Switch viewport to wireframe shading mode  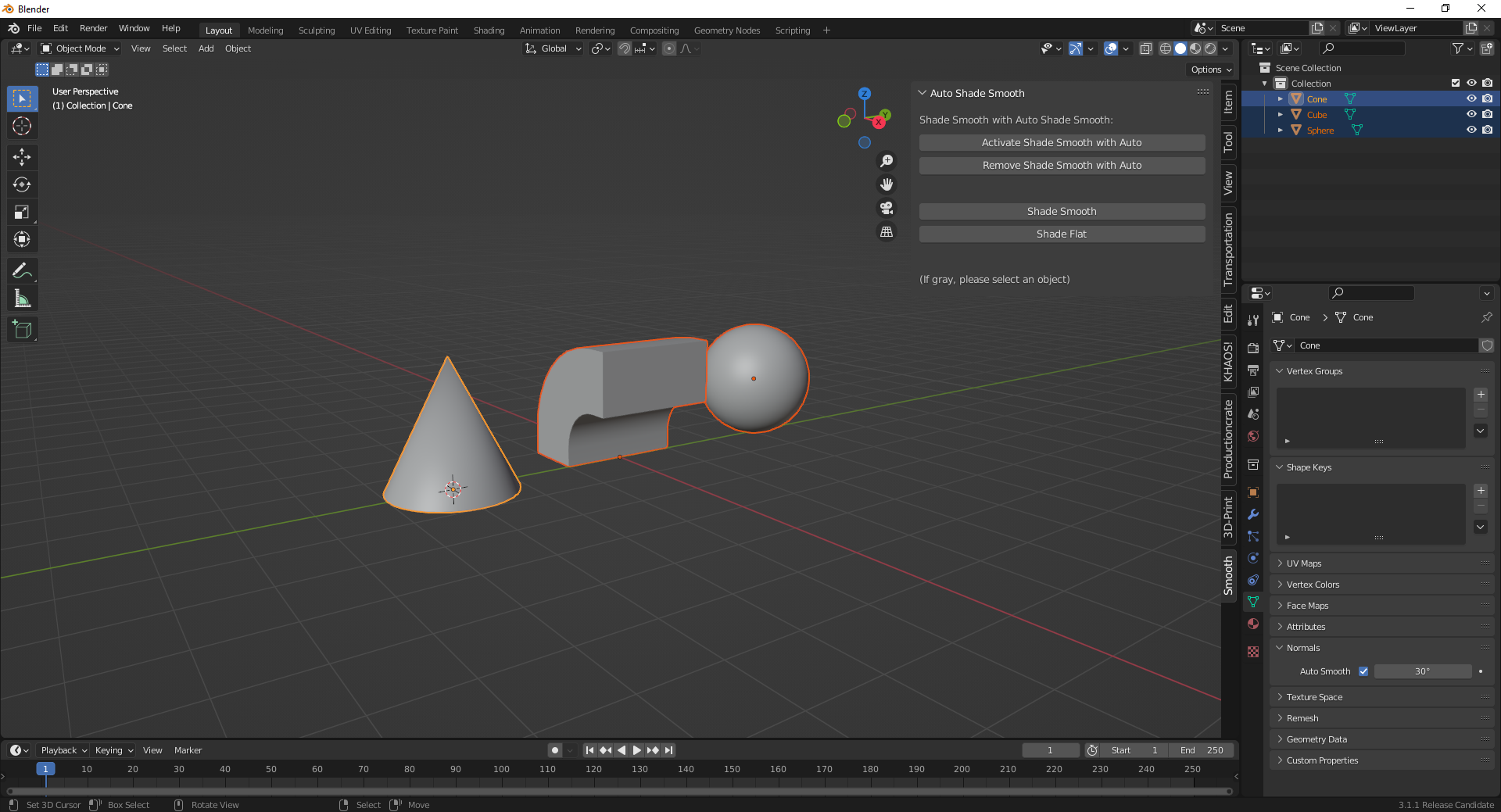point(1165,48)
